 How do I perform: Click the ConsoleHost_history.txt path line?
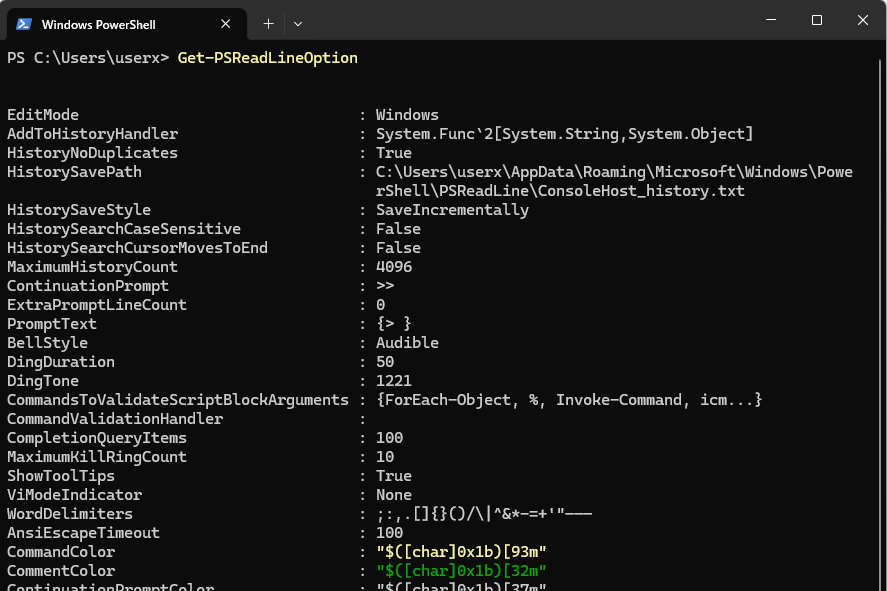point(560,191)
